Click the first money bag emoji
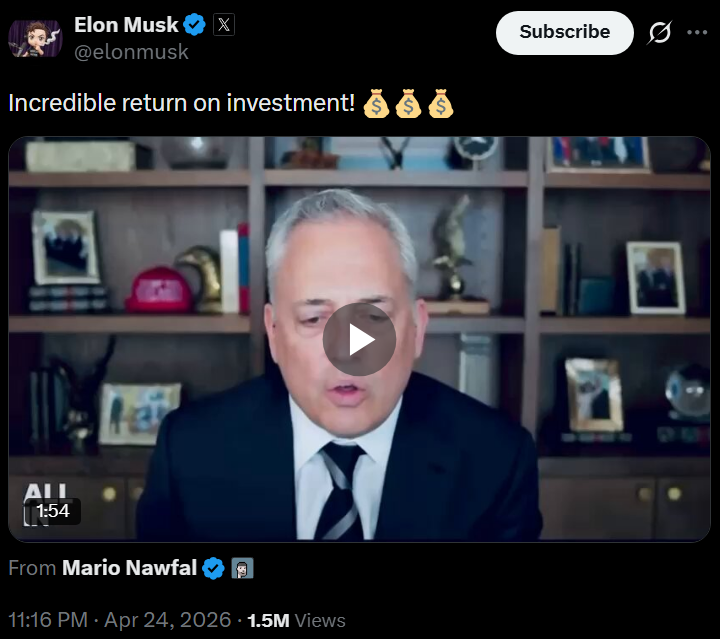This screenshot has width=720, height=639. point(376,103)
